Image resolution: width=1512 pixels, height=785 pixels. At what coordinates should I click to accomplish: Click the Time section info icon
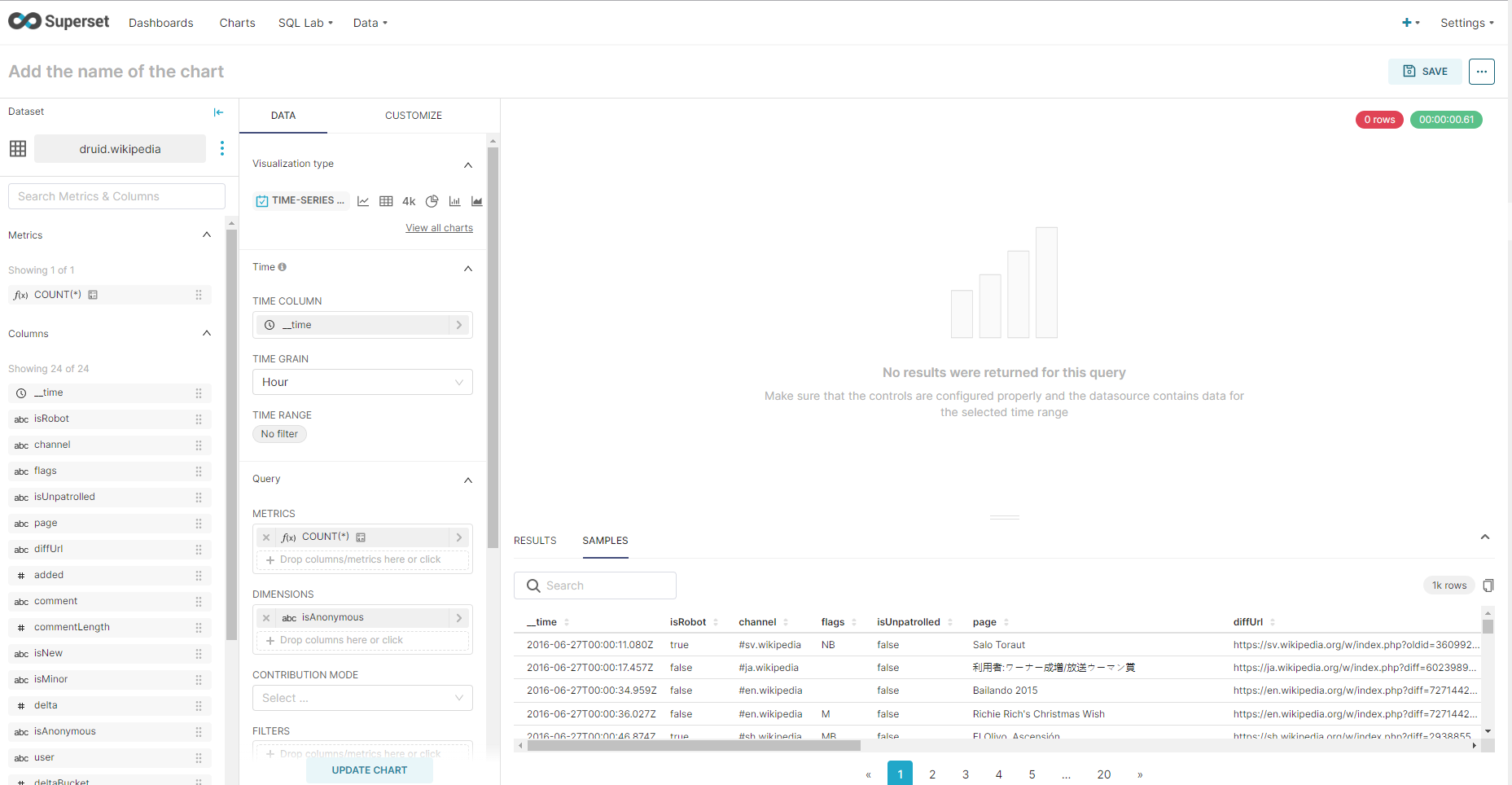282,267
